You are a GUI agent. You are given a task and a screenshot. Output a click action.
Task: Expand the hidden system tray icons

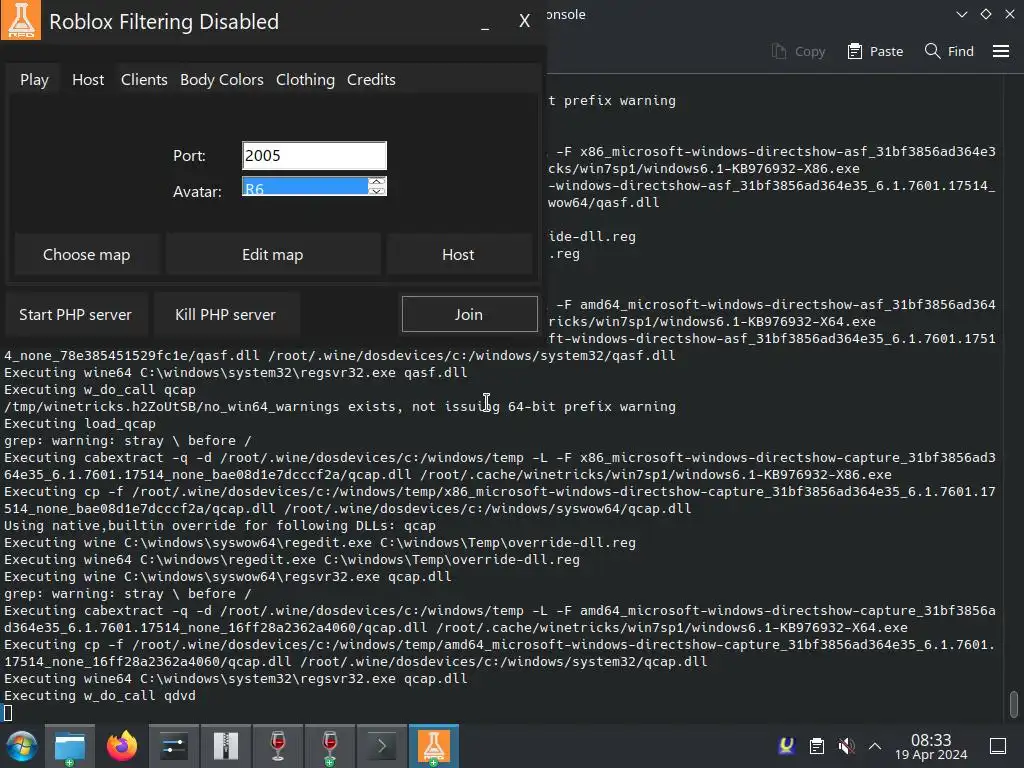(x=875, y=746)
